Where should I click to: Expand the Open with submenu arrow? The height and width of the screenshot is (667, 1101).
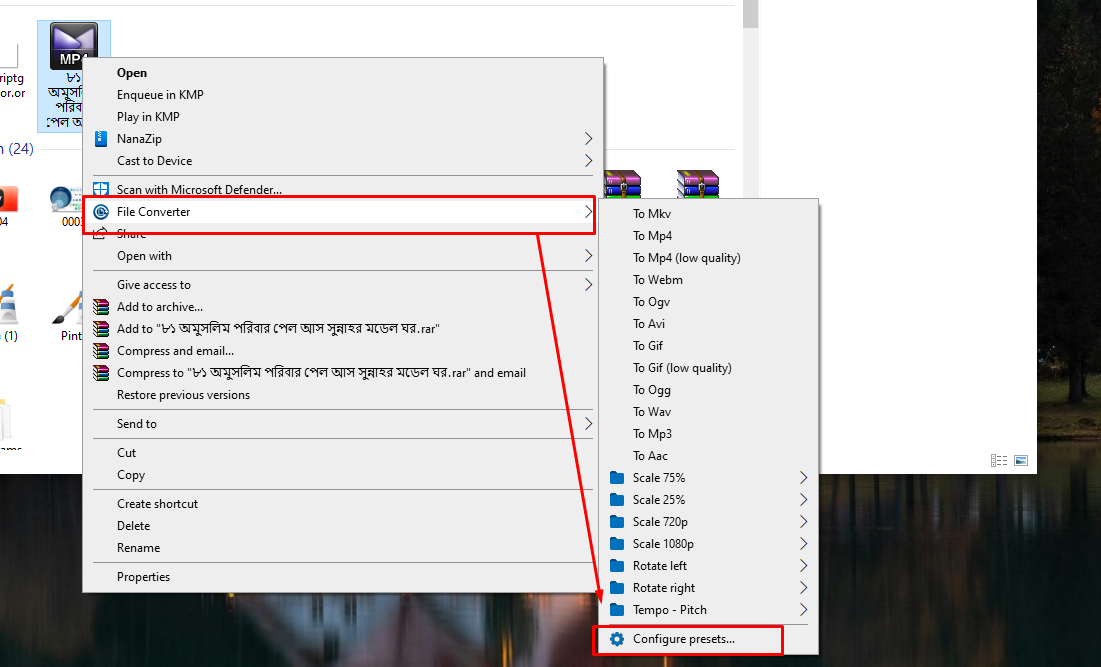coord(589,255)
